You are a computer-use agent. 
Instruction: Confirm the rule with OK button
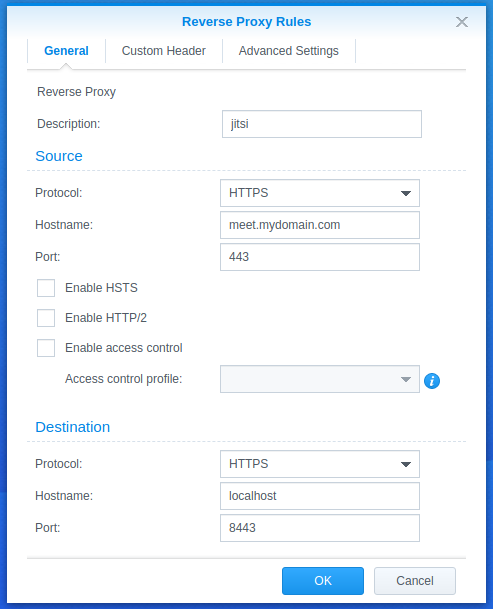(323, 581)
